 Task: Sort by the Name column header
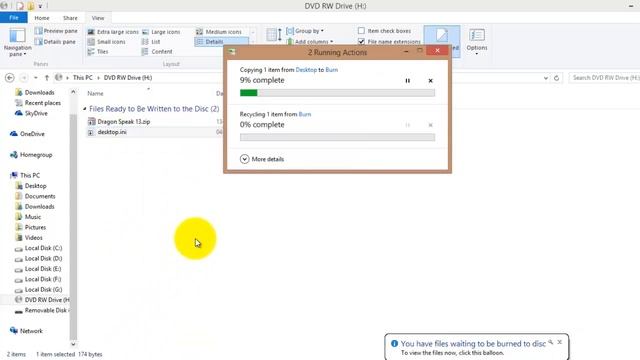pyautogui.click(x=96, y=93)
